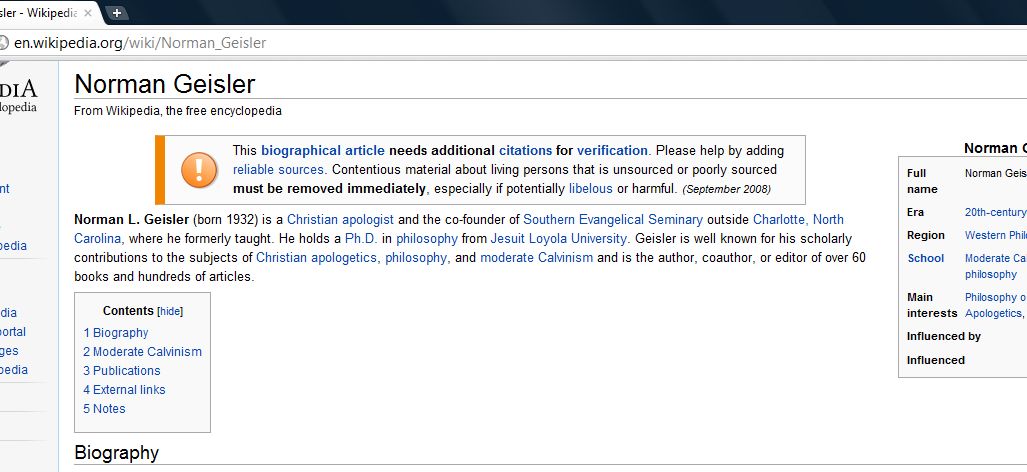Jump to 4 External links section
Screen dimensions: 1027x472
tap(124, 390)
